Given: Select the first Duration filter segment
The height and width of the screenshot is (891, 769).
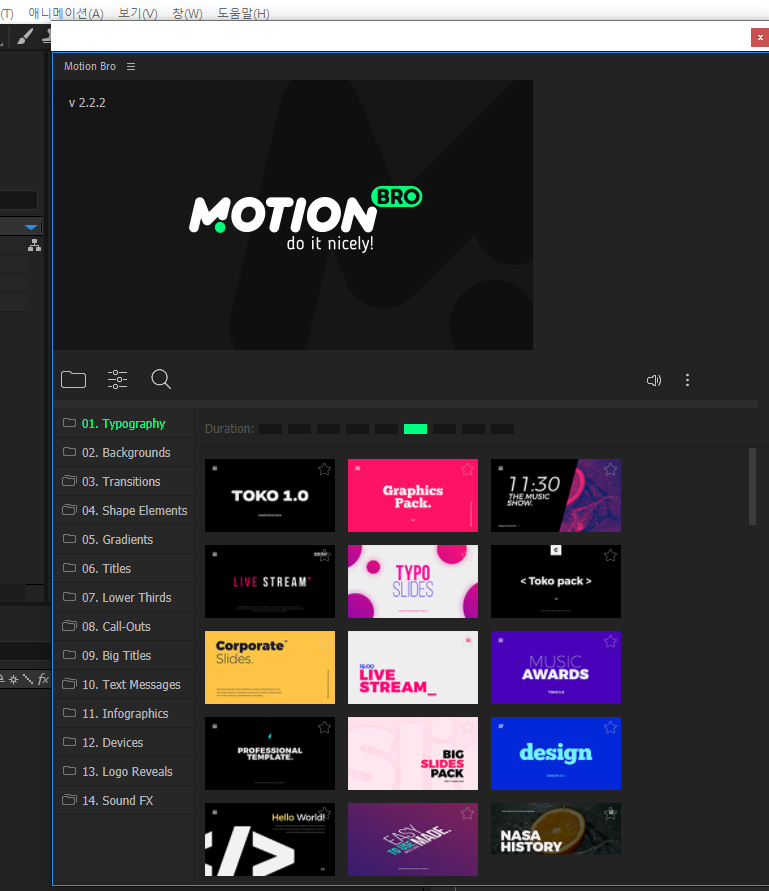Looking at the screenshot, I should click(271, 429).
